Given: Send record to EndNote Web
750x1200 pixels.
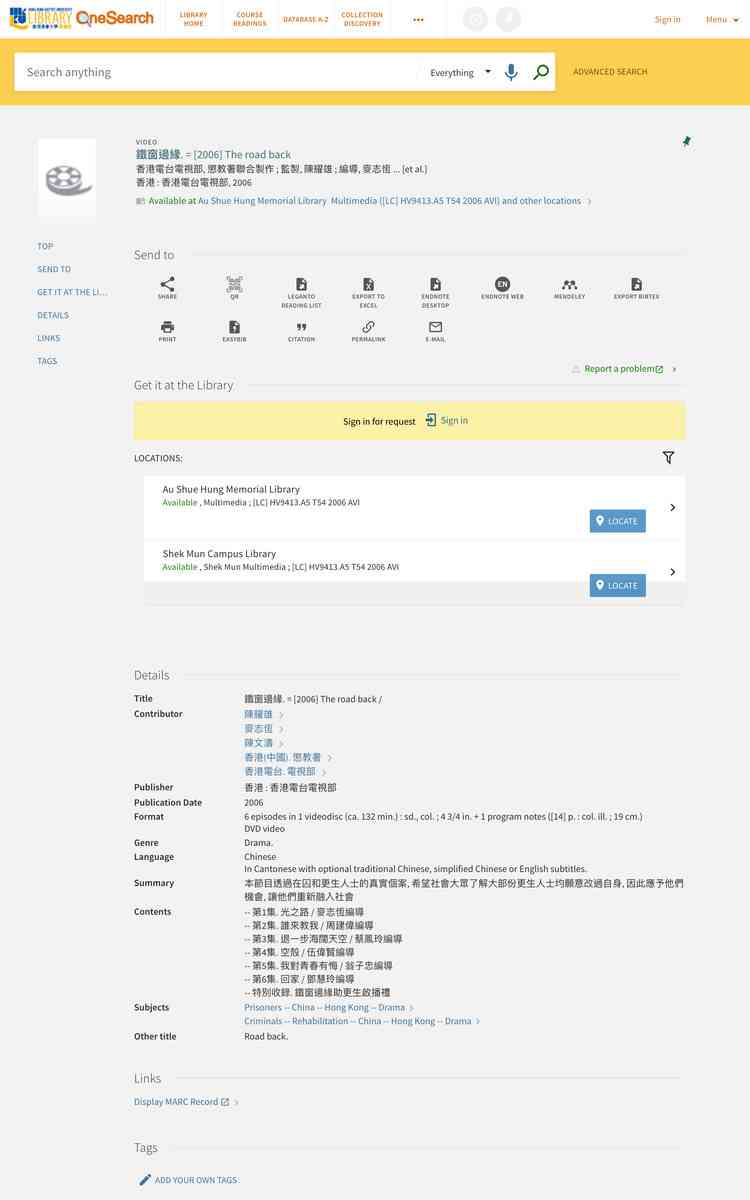Looking at the screenshot, I should tap(502, 286).
